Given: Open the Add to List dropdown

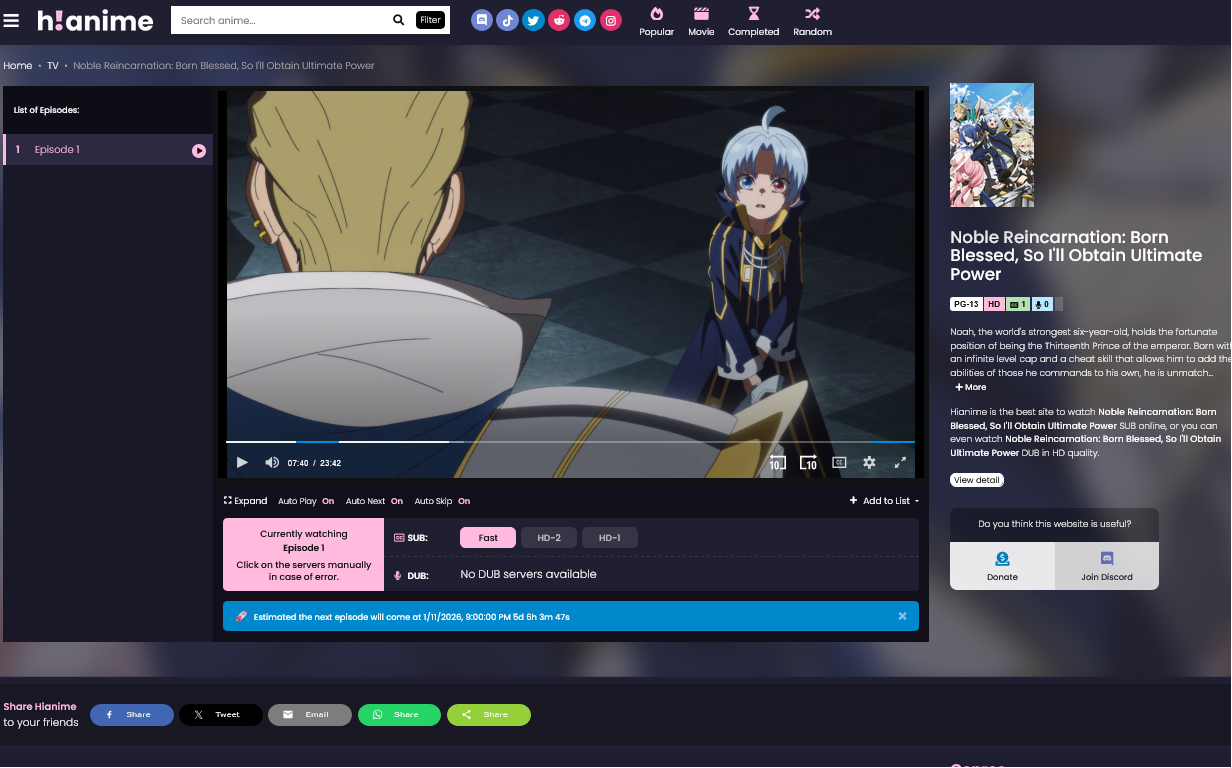Looking at the screenshot, I should pyautogui.click(x=884, y=501).
